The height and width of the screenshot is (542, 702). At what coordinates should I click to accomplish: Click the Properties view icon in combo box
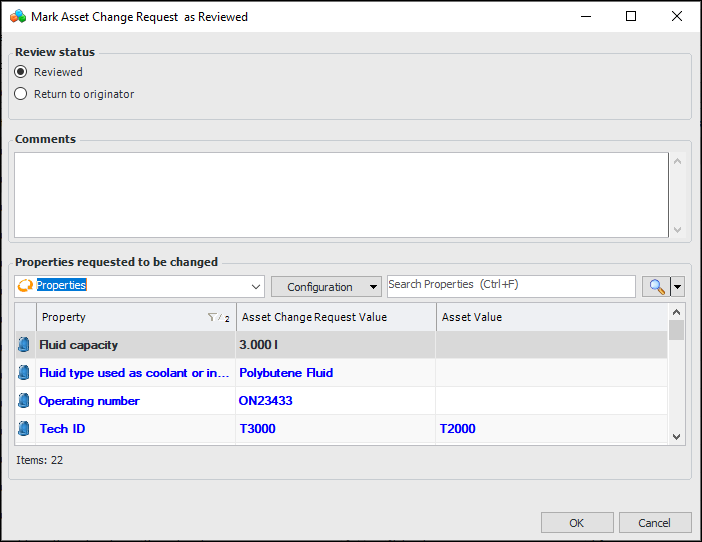[x=26, y=286]
